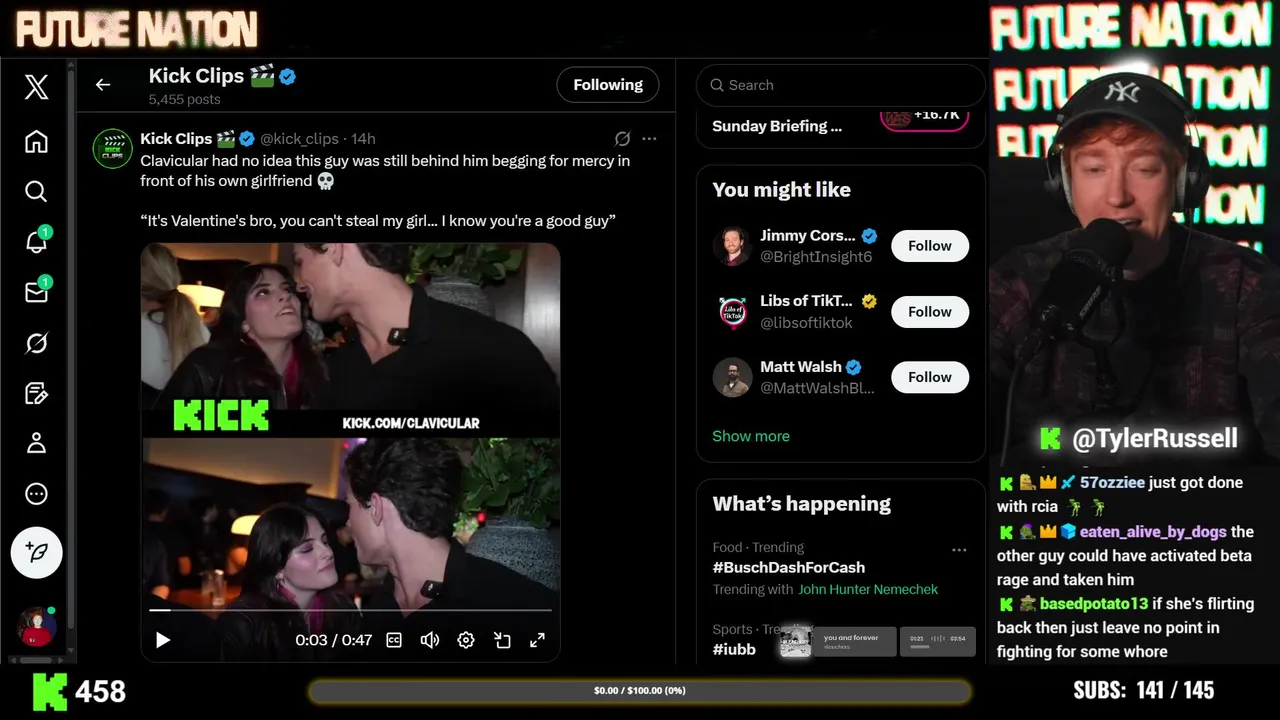Open Jimmy Corsetti's profile avatar
This screenshot has width=1280, height=720.
click(x=732, y=246)
